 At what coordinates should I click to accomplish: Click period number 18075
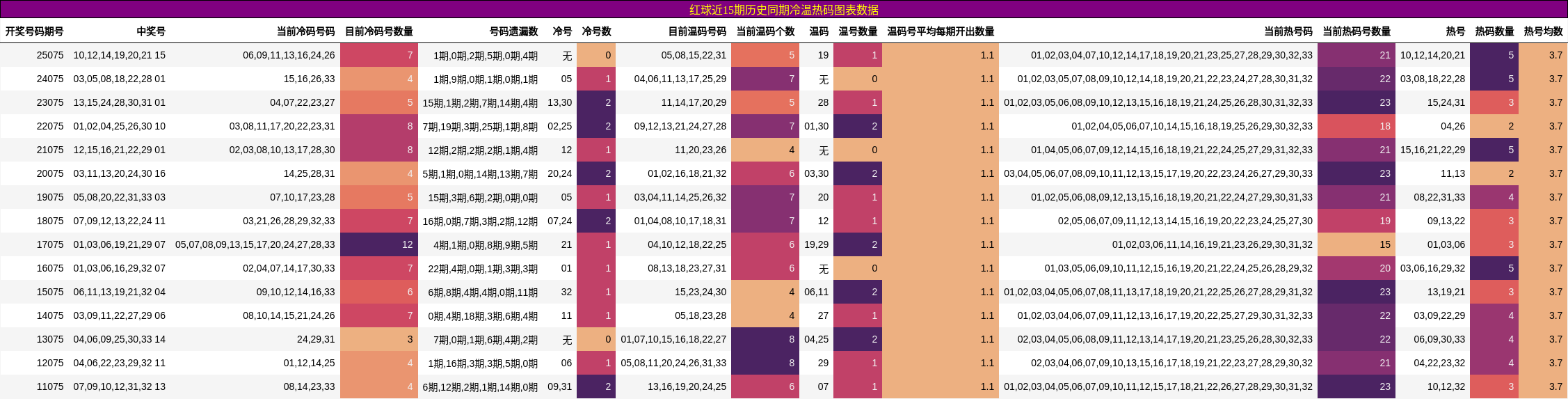click(50, 221)
